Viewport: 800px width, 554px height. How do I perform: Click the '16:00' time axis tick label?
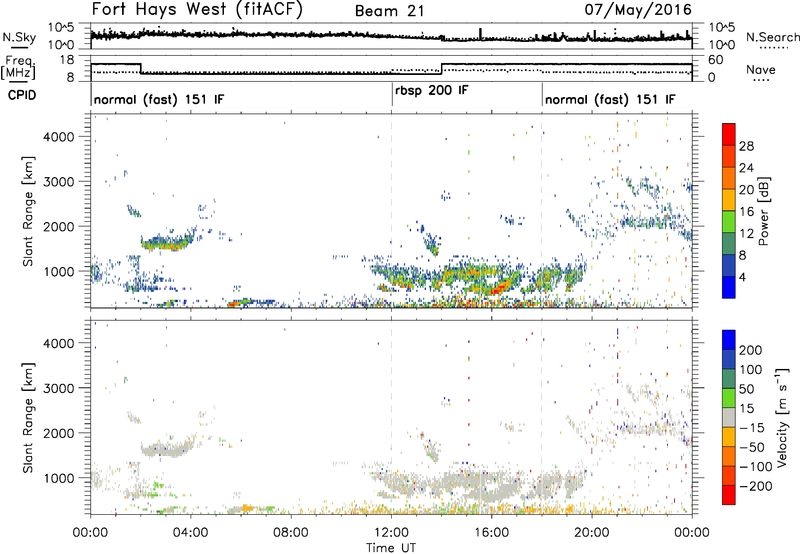pos(491,533)
